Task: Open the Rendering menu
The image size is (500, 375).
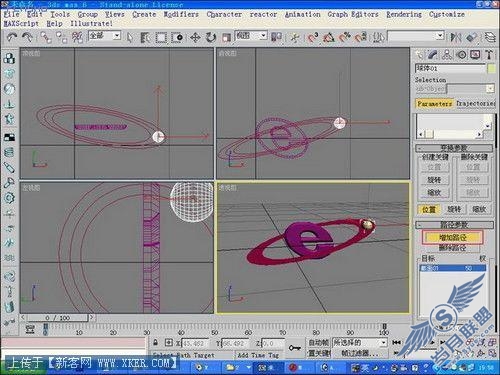Action: click(404, 14)
